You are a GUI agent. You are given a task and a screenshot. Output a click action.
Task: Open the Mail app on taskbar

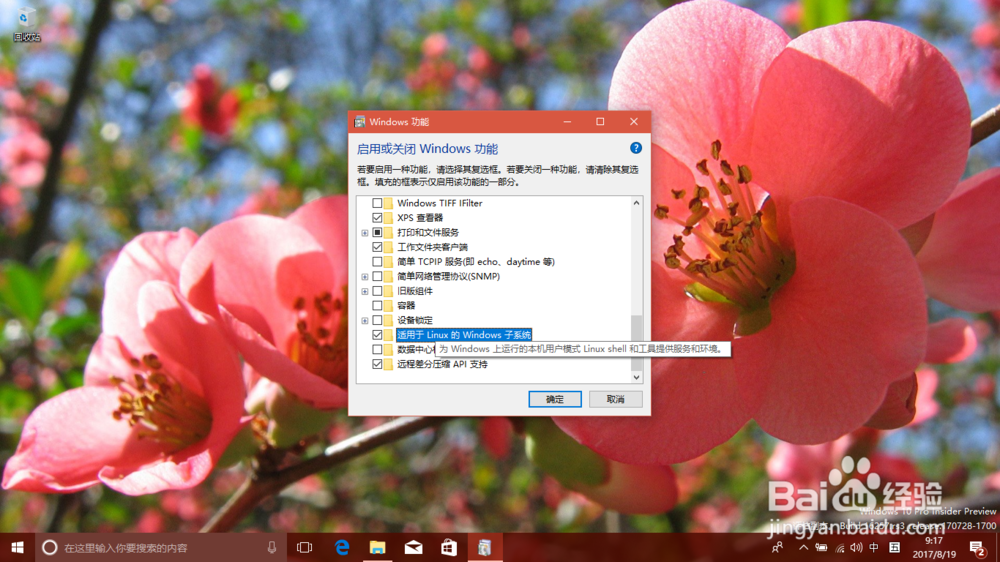(x=413, y=547)
